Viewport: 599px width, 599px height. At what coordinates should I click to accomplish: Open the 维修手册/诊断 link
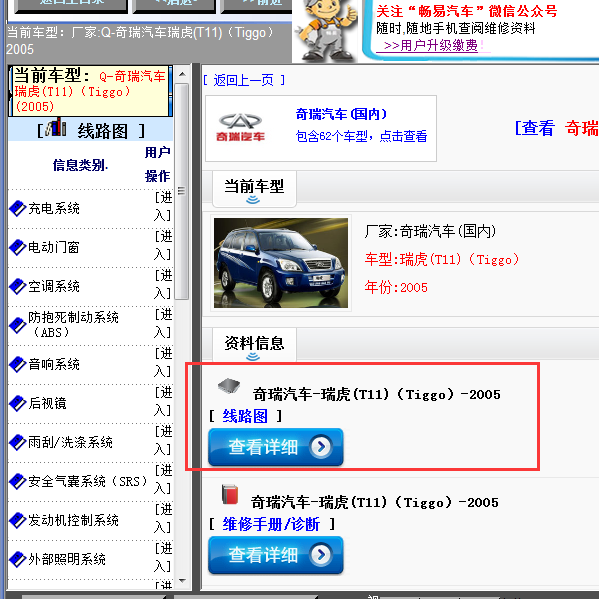pos(271,524)
